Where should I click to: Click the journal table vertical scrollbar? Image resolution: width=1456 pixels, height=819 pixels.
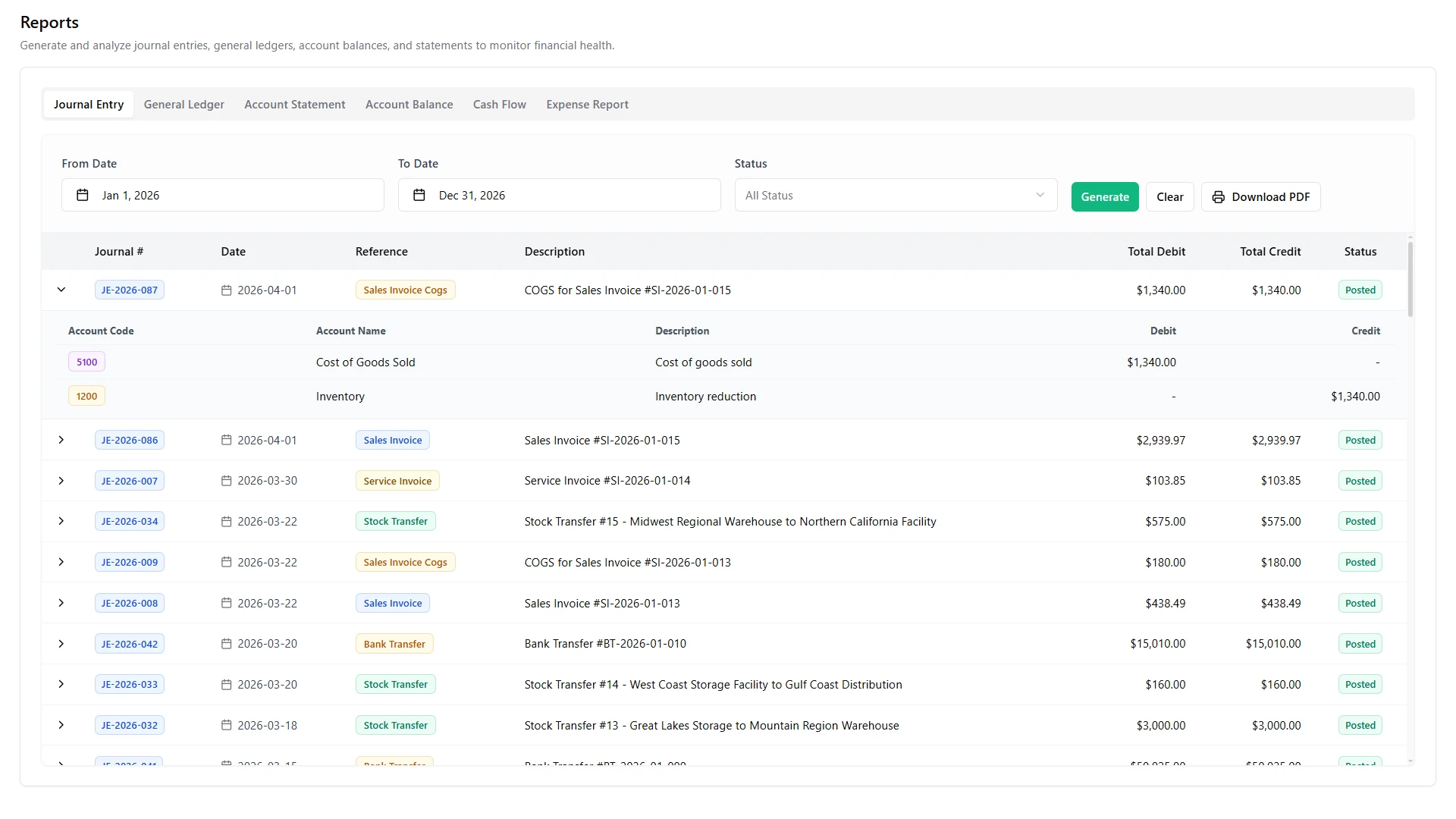click(x=1410, y=279)
